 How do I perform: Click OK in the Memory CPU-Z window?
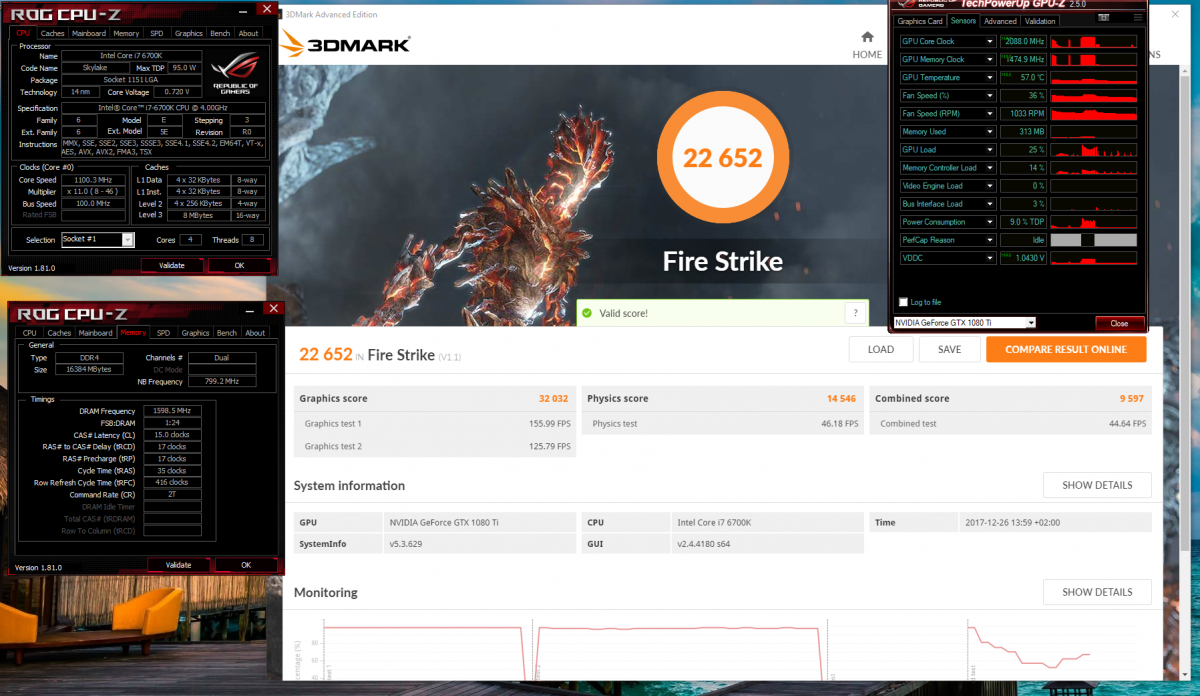click(246, 565)
